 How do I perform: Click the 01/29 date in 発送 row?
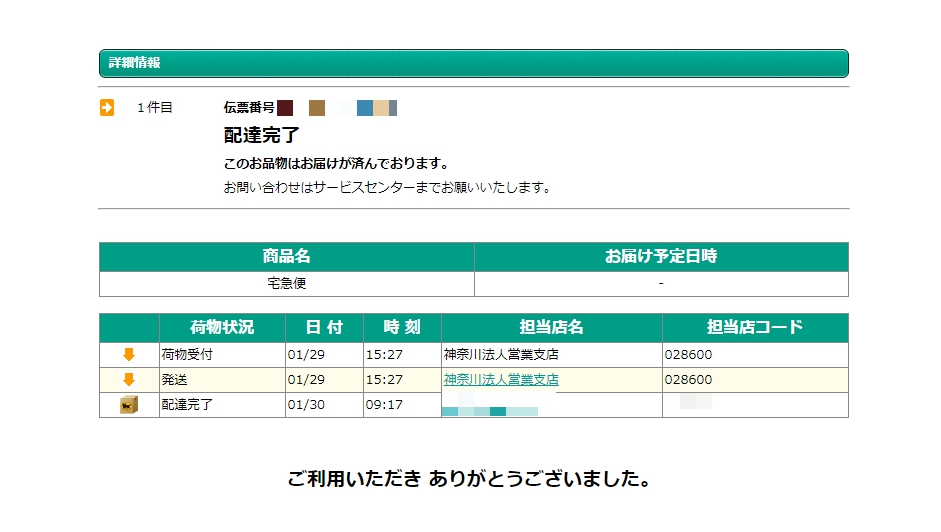tap(306, 380)
